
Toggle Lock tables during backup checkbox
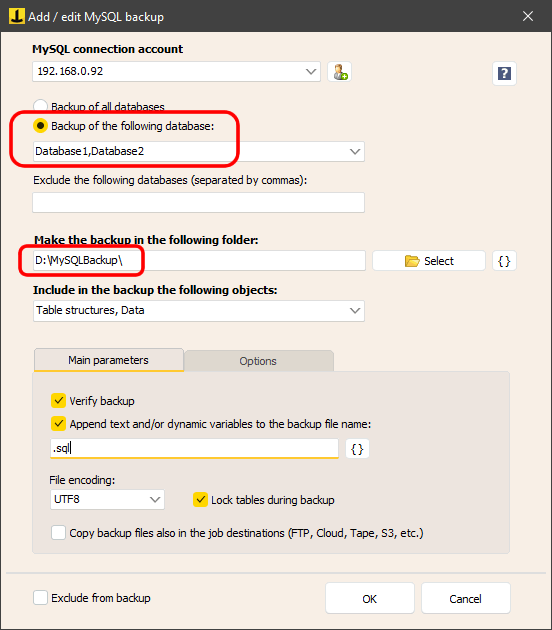click(200, 500)
